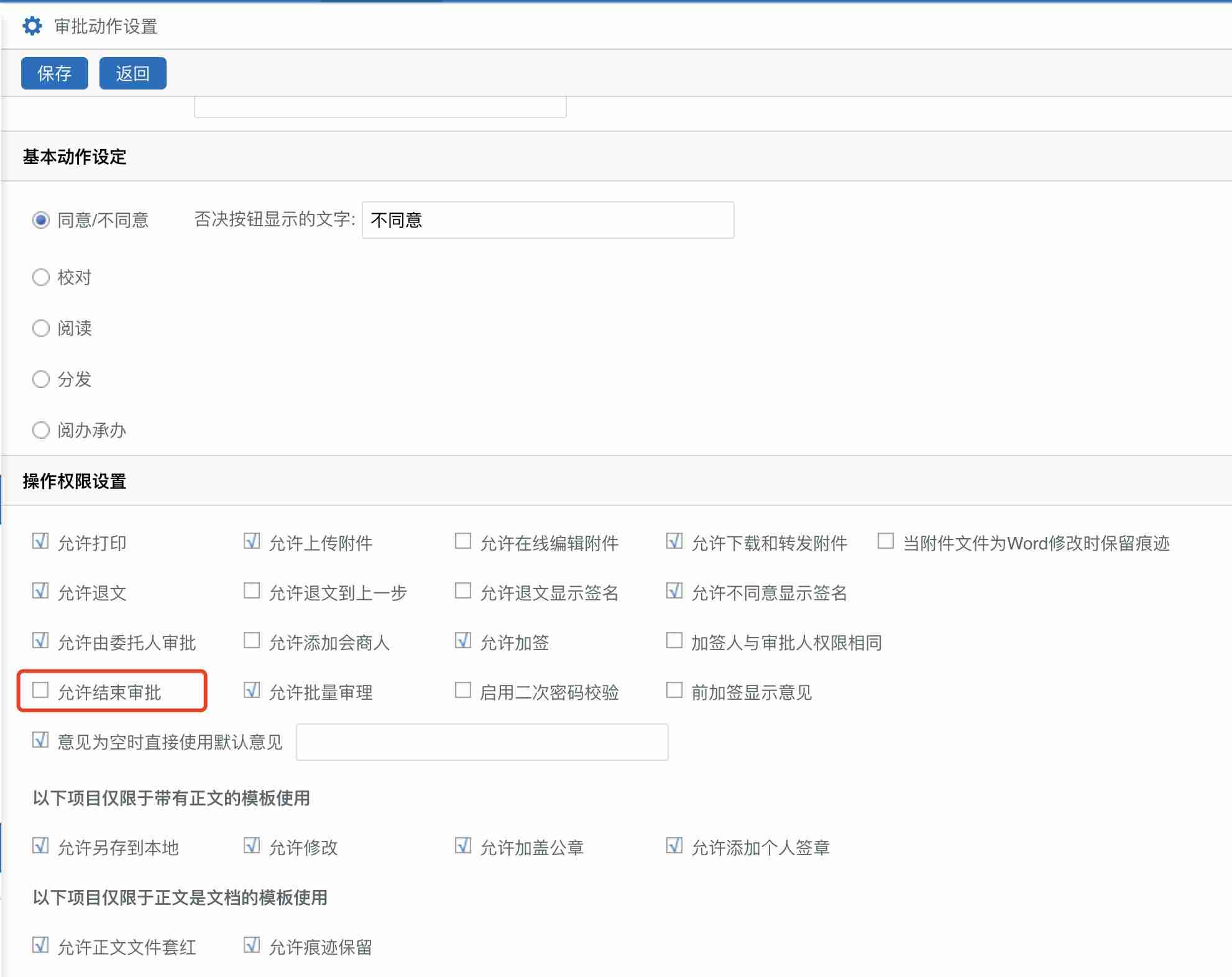Screen dimensions: 1232x977
Task: Check 当附件文件为Word修改时保留痕迹 option
Action: click(885, 541)
